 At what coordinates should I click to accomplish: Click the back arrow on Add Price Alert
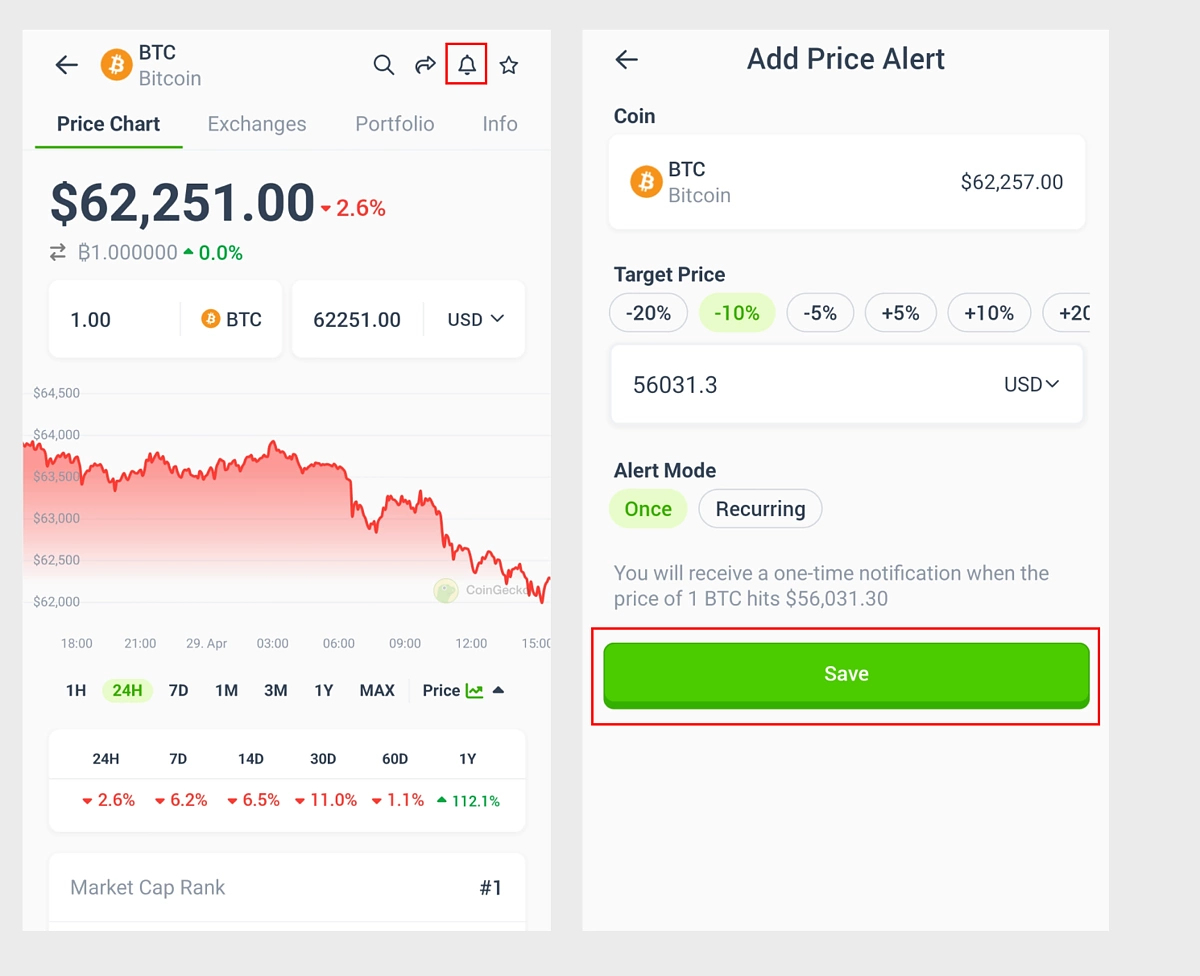[x=626, y=59]
